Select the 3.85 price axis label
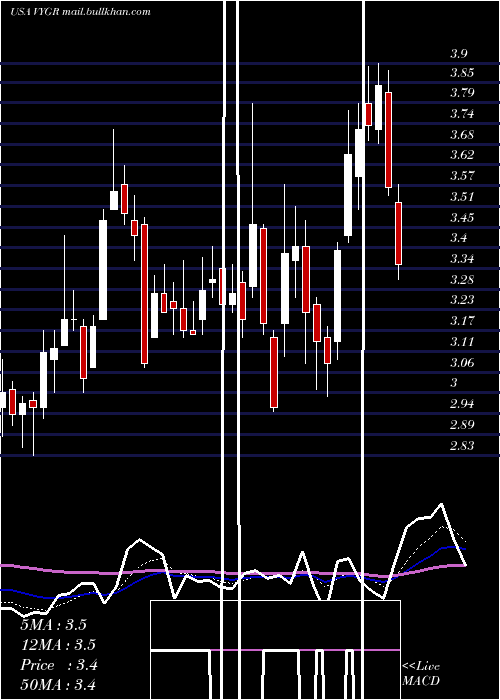The image size is (500, 700). [x=462, y=73]
